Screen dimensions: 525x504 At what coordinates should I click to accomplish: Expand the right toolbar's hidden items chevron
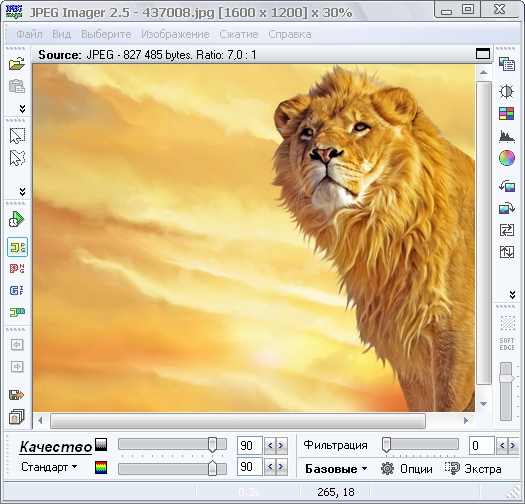512,295
